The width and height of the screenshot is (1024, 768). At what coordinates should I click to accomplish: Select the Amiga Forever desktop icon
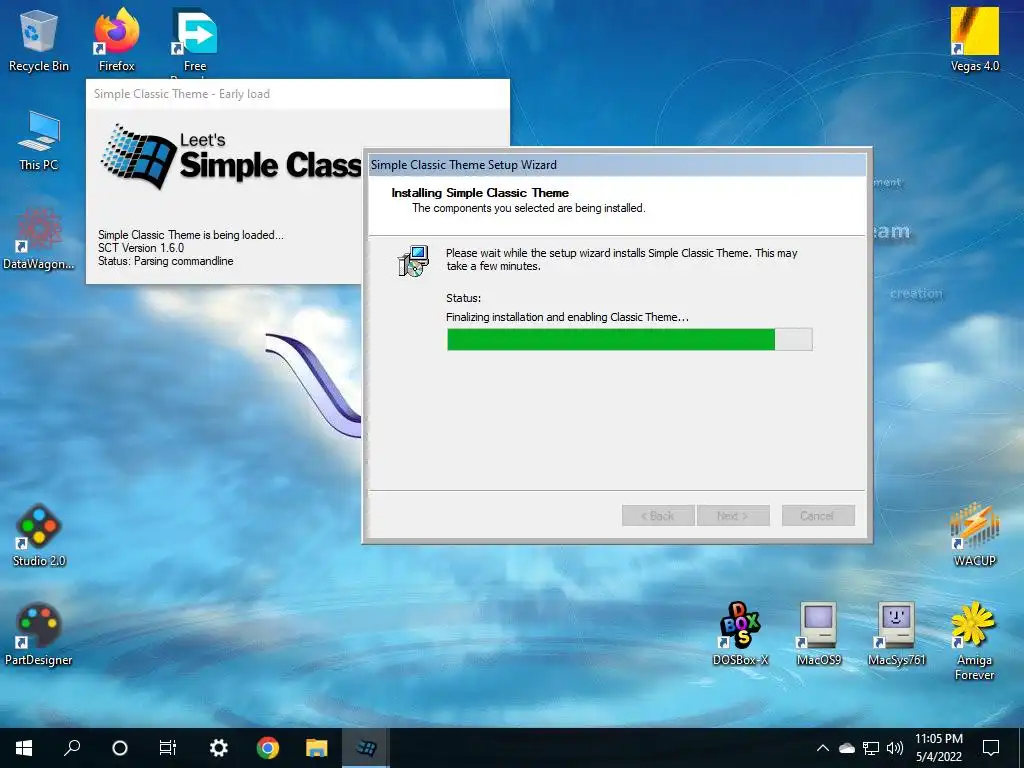click(x=974, y=641)
